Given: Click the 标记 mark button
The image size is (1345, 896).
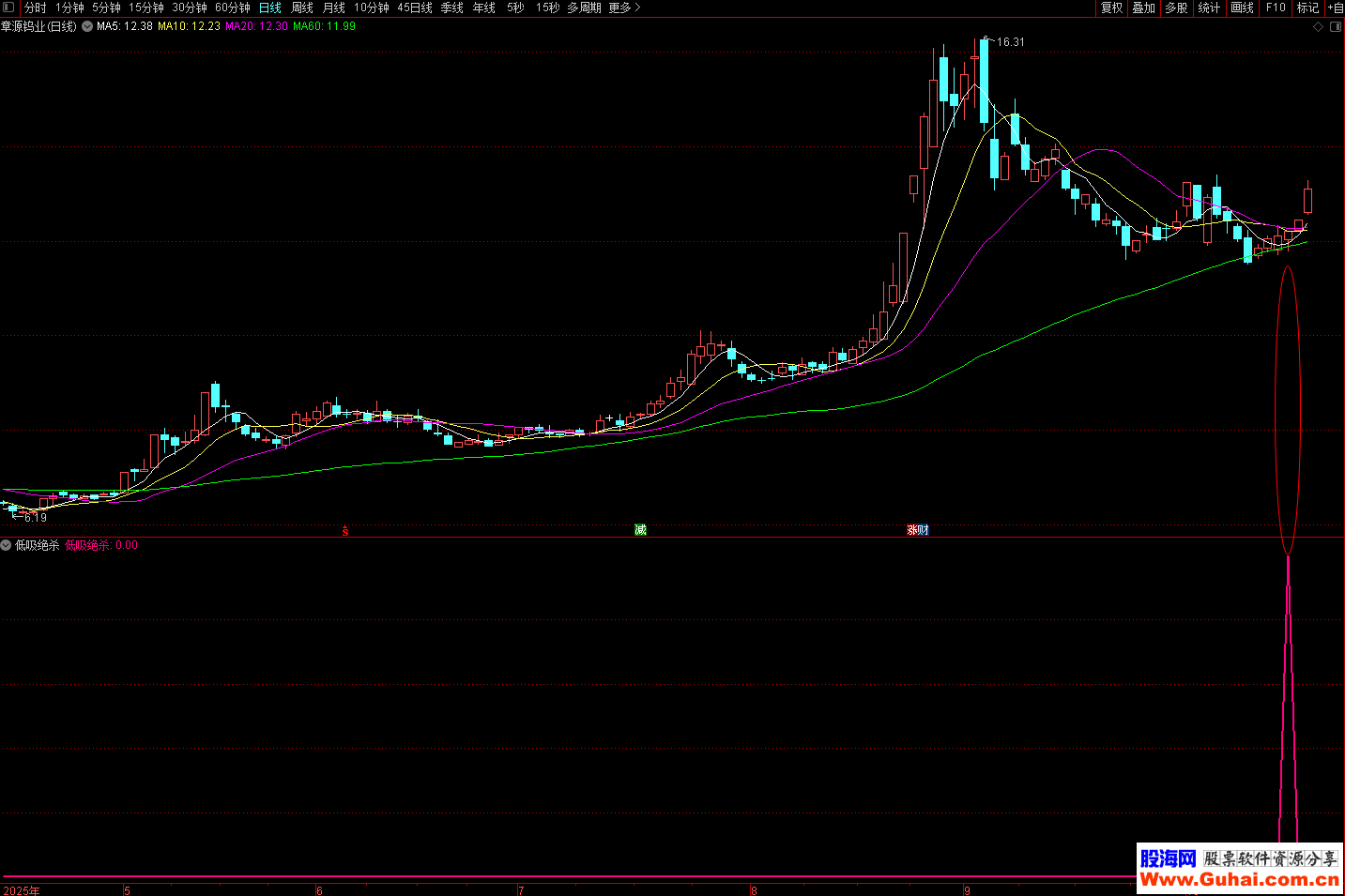Looking at the screenshot, I should tap(1307, 8).
